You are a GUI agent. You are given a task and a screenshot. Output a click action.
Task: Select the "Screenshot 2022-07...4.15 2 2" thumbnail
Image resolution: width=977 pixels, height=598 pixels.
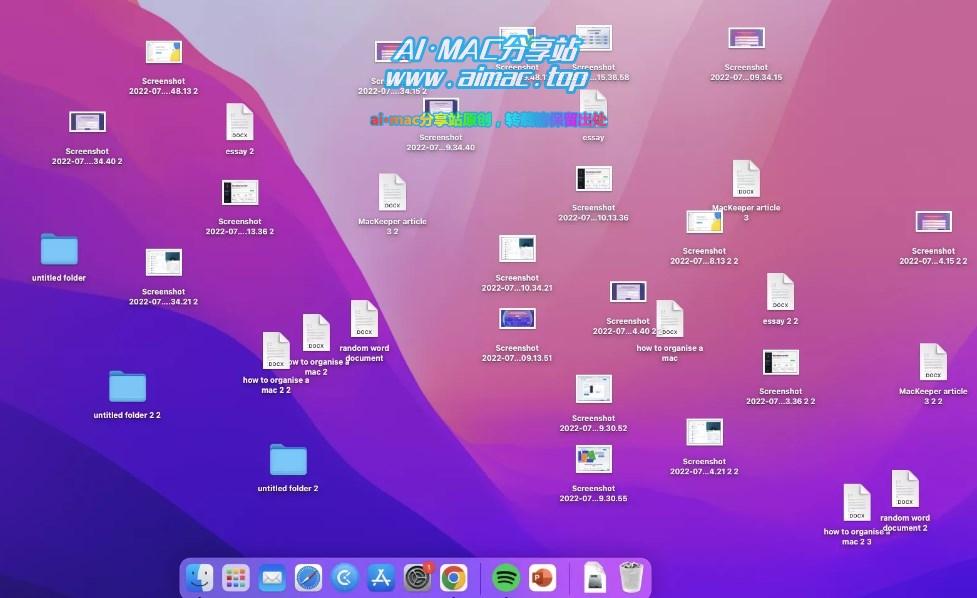click(x=933, y=222)
